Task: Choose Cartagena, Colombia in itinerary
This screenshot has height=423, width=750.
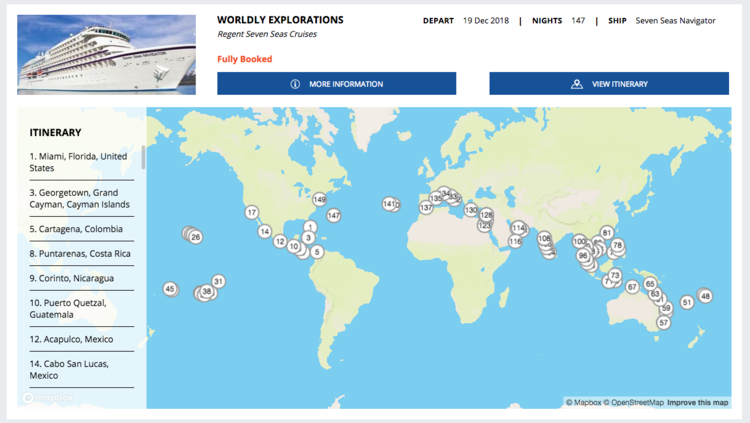Action: pyautogui.click(x=81, y=229)
